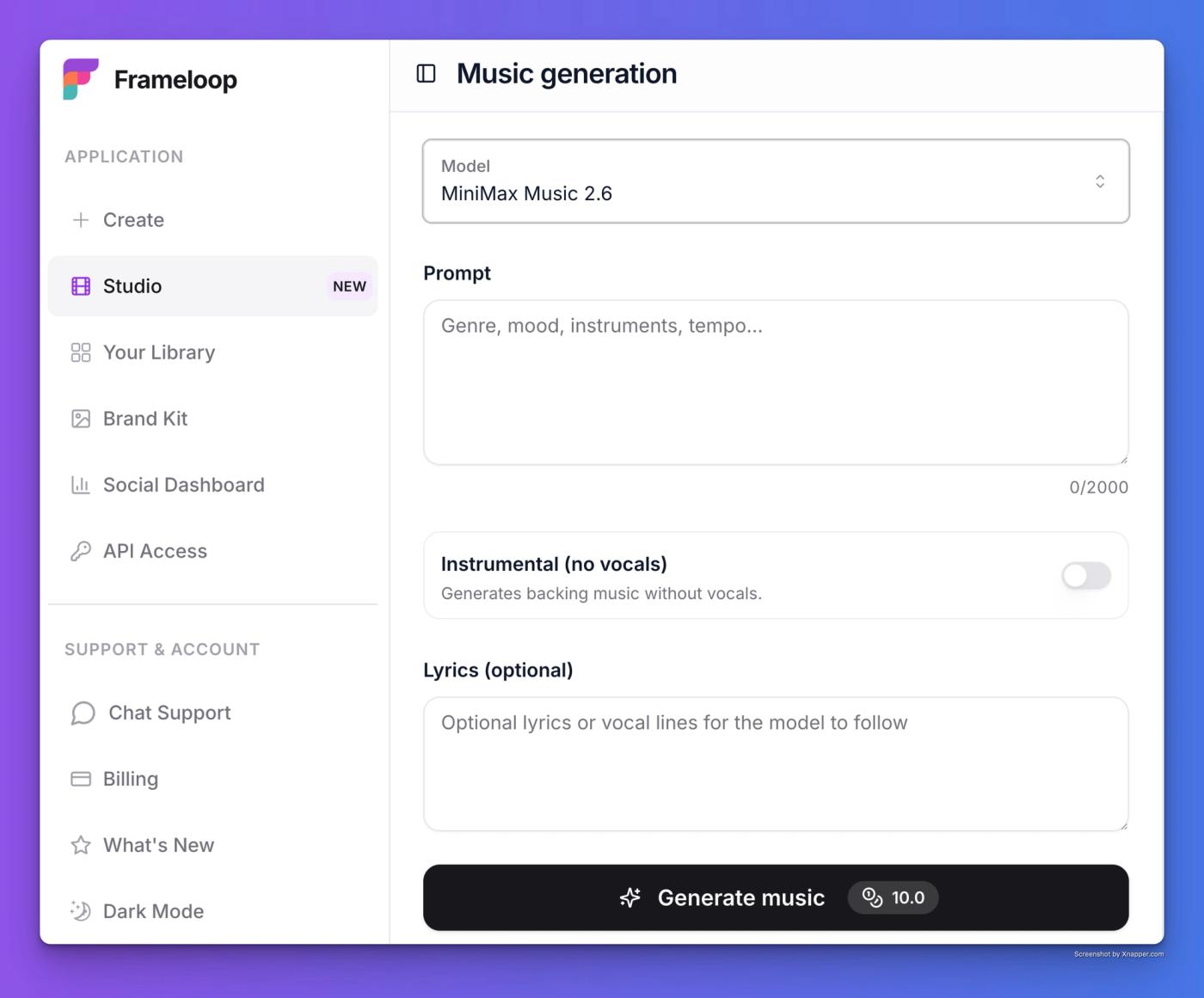Click the image icon for Brand Kit
The height and width of the screenshot is (998, 1204).
click(81, 419)
